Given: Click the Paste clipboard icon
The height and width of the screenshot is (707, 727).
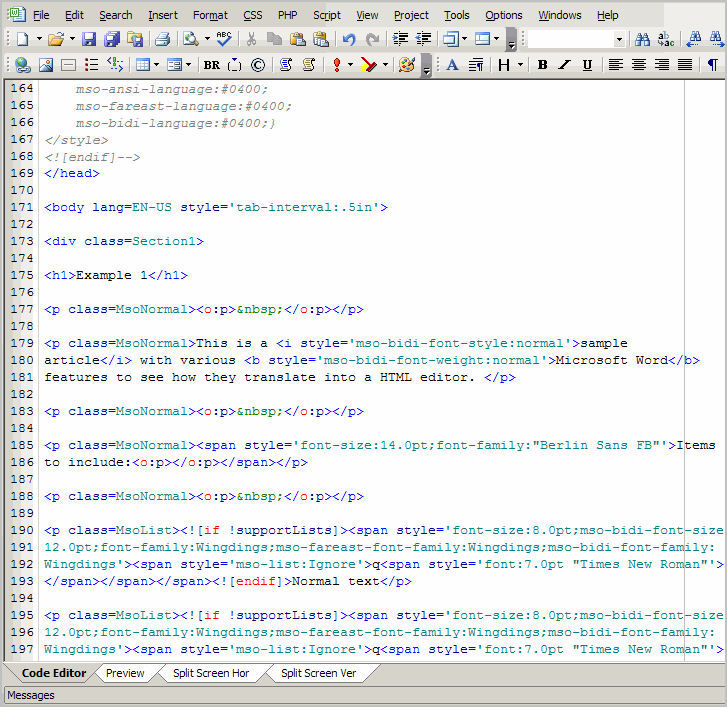Looking at the screenshot, I should pyautogui.click(x=297, y=39).
